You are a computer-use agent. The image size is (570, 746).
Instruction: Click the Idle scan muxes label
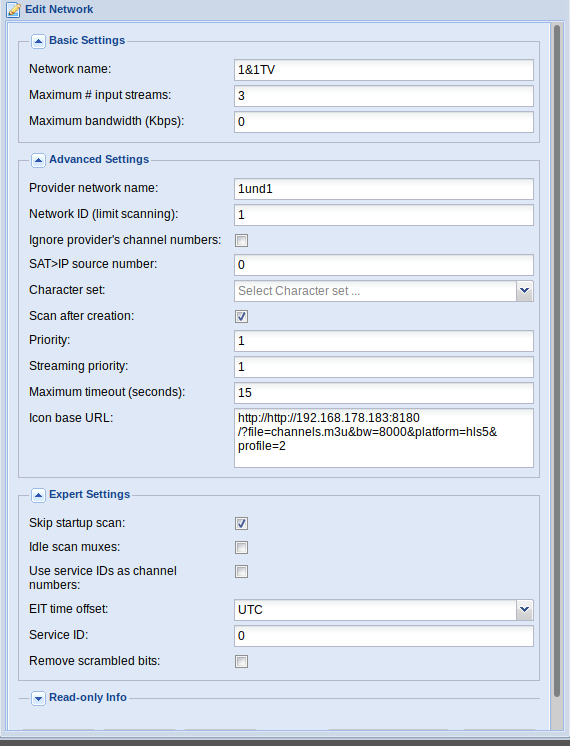point(75,547)
